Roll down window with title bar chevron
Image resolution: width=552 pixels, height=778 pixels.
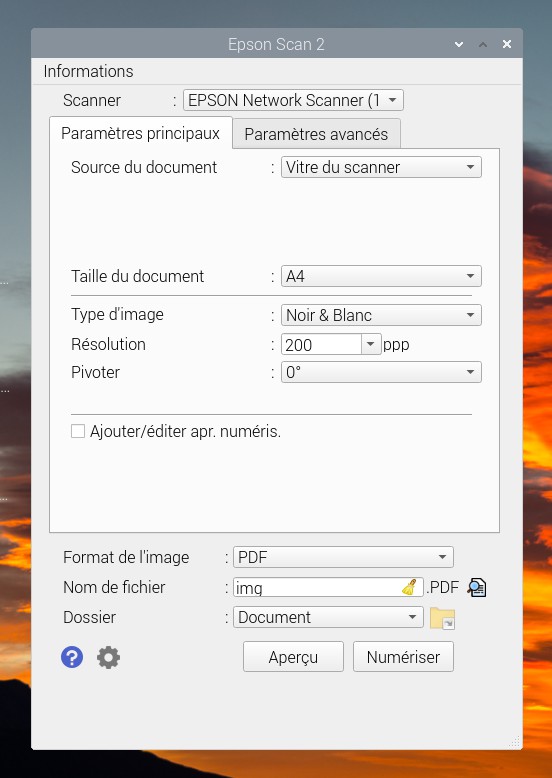[459, 44]
